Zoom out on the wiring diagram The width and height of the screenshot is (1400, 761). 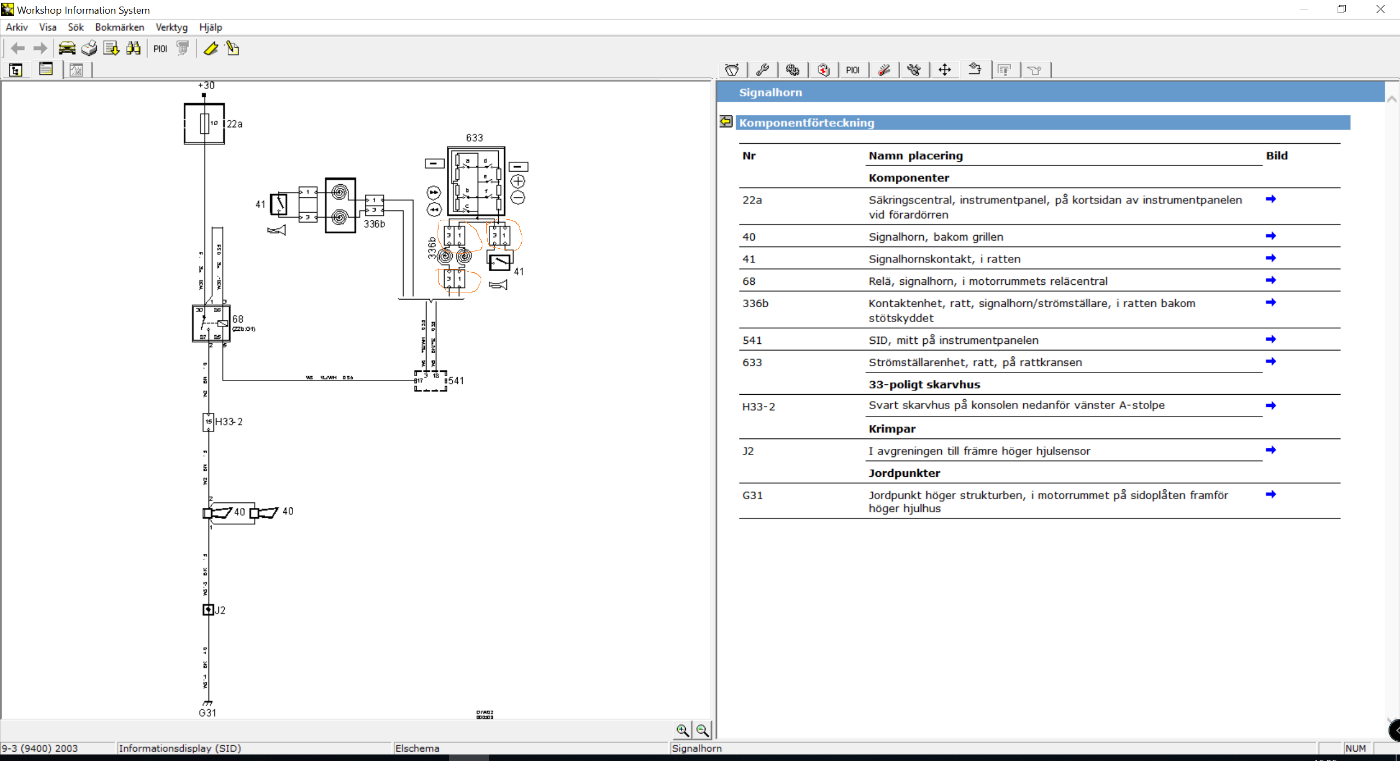coord(702,731)
